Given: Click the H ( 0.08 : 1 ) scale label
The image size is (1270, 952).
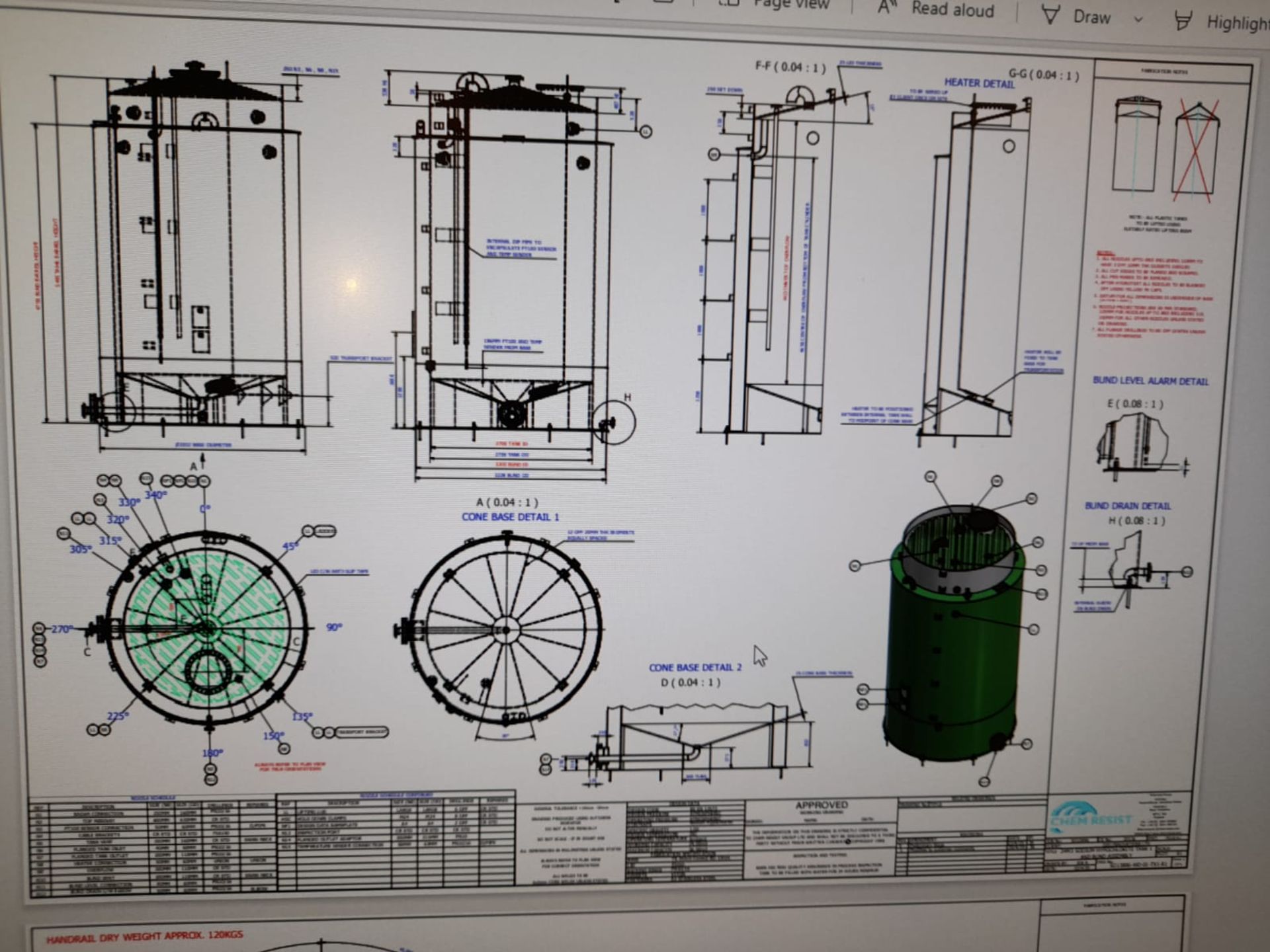Looking at the screenshot, I should 1137,521.
